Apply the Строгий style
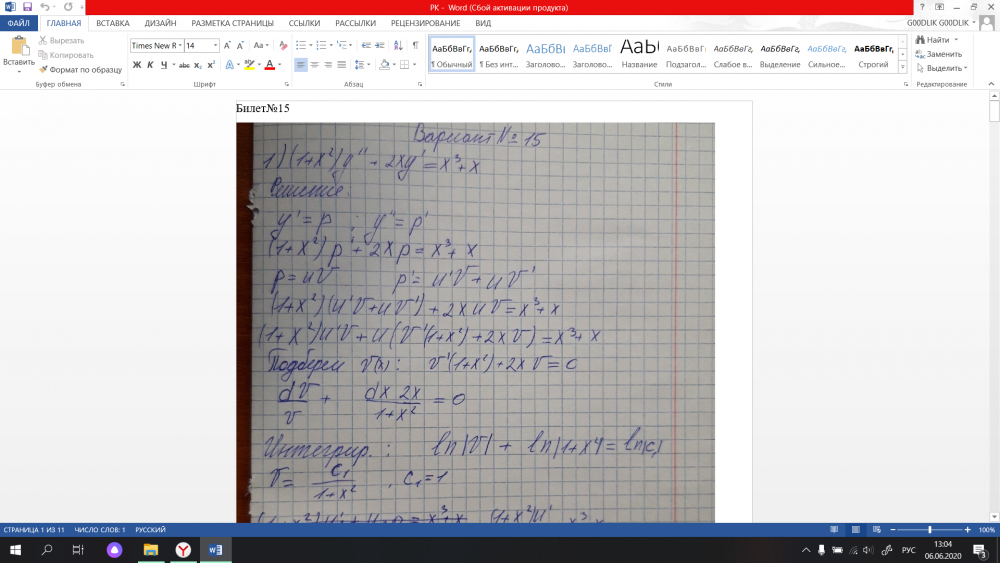The image size is (1000, 563). tap(873, 54)
